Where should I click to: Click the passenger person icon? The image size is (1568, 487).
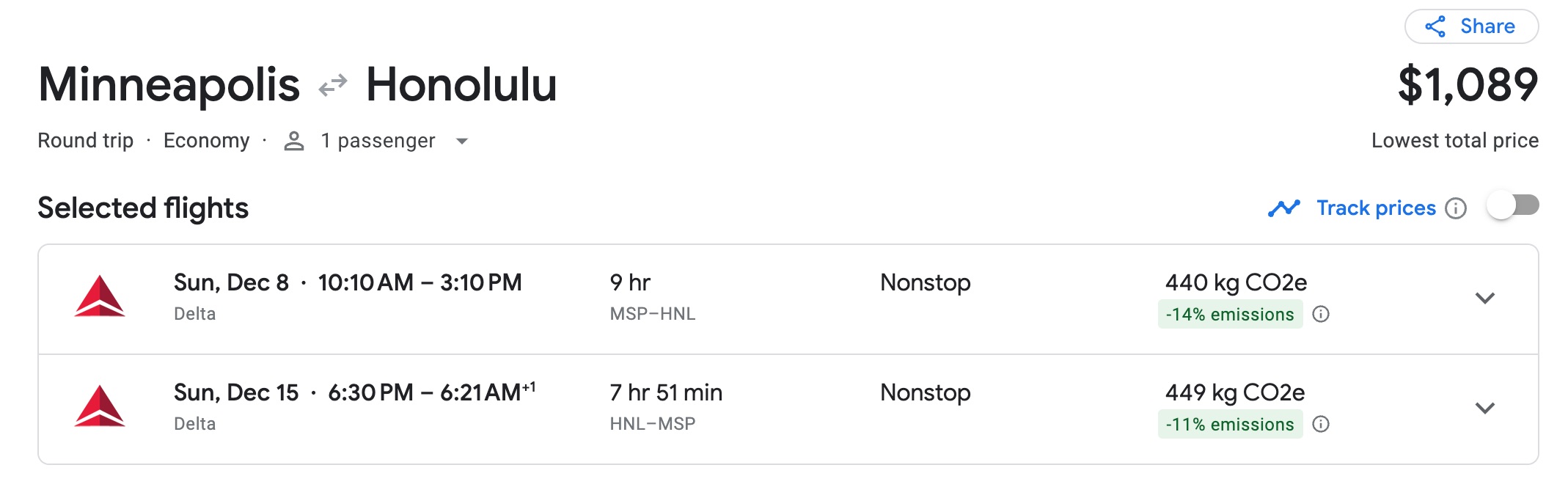point(294,140)
